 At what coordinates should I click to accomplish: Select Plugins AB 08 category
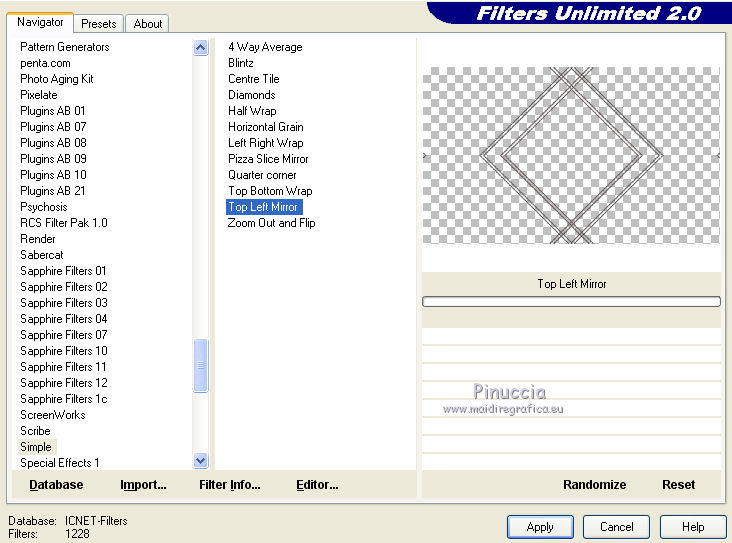53,142
